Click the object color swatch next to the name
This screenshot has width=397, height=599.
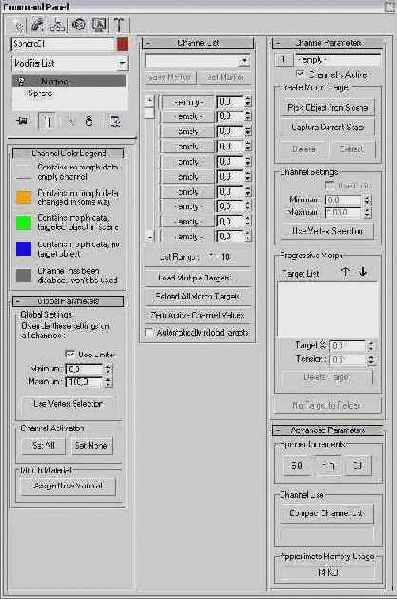pos(122,44)
